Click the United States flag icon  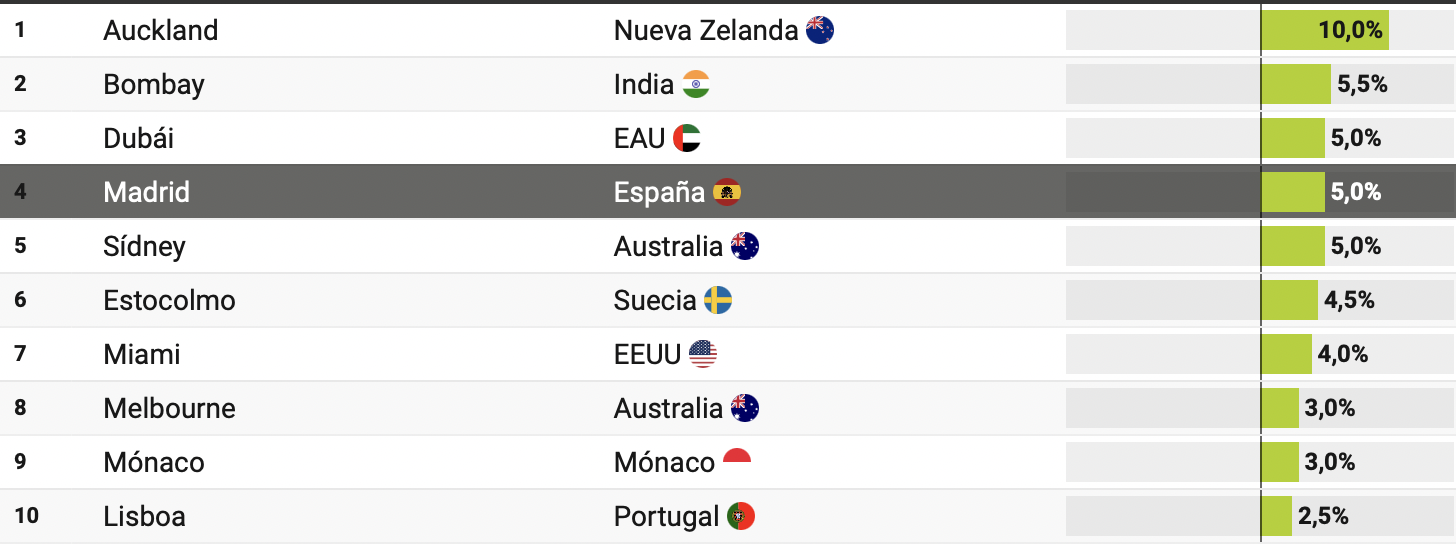(703, 354)
